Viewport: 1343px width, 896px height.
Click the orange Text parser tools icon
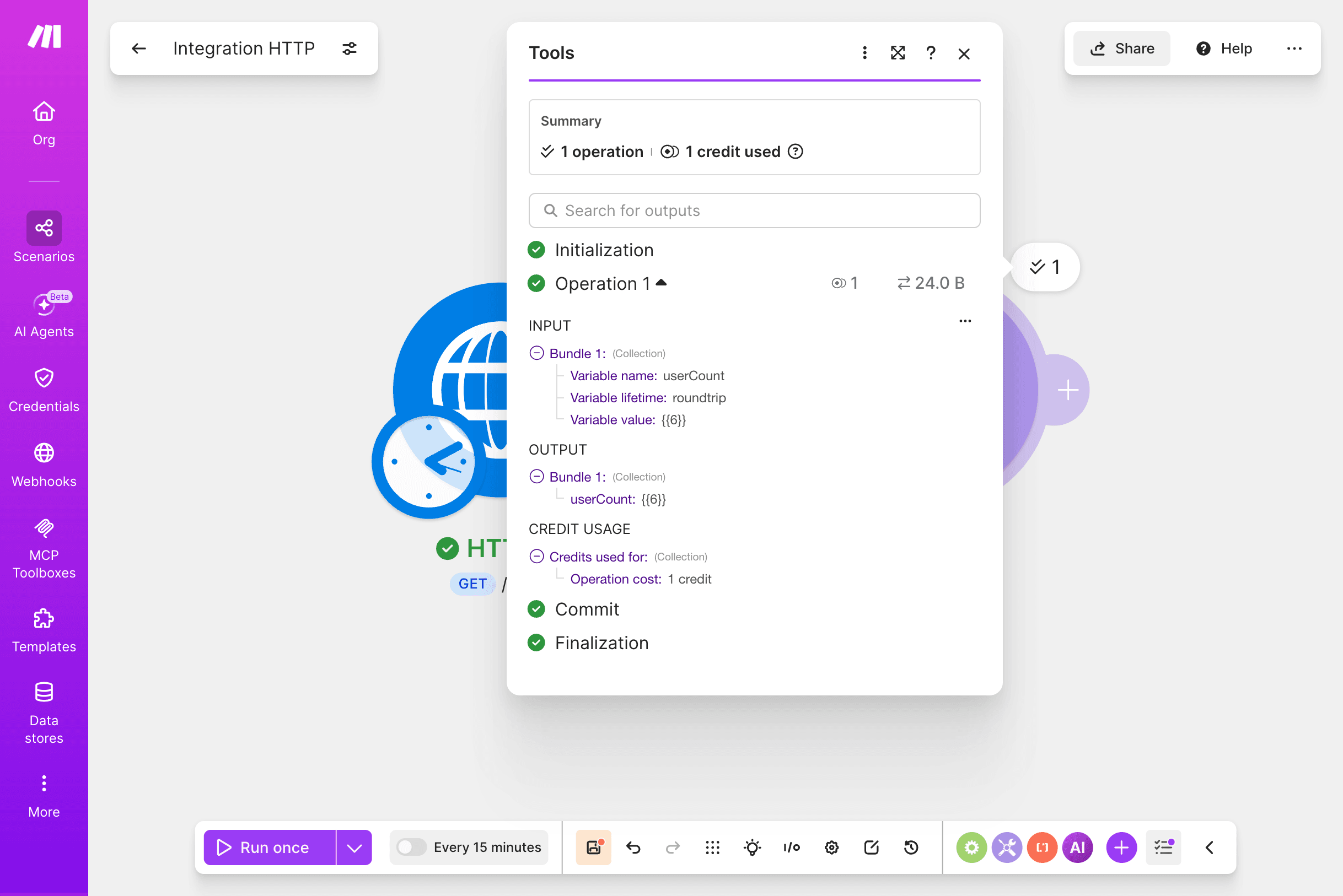tap(1043, 848)
